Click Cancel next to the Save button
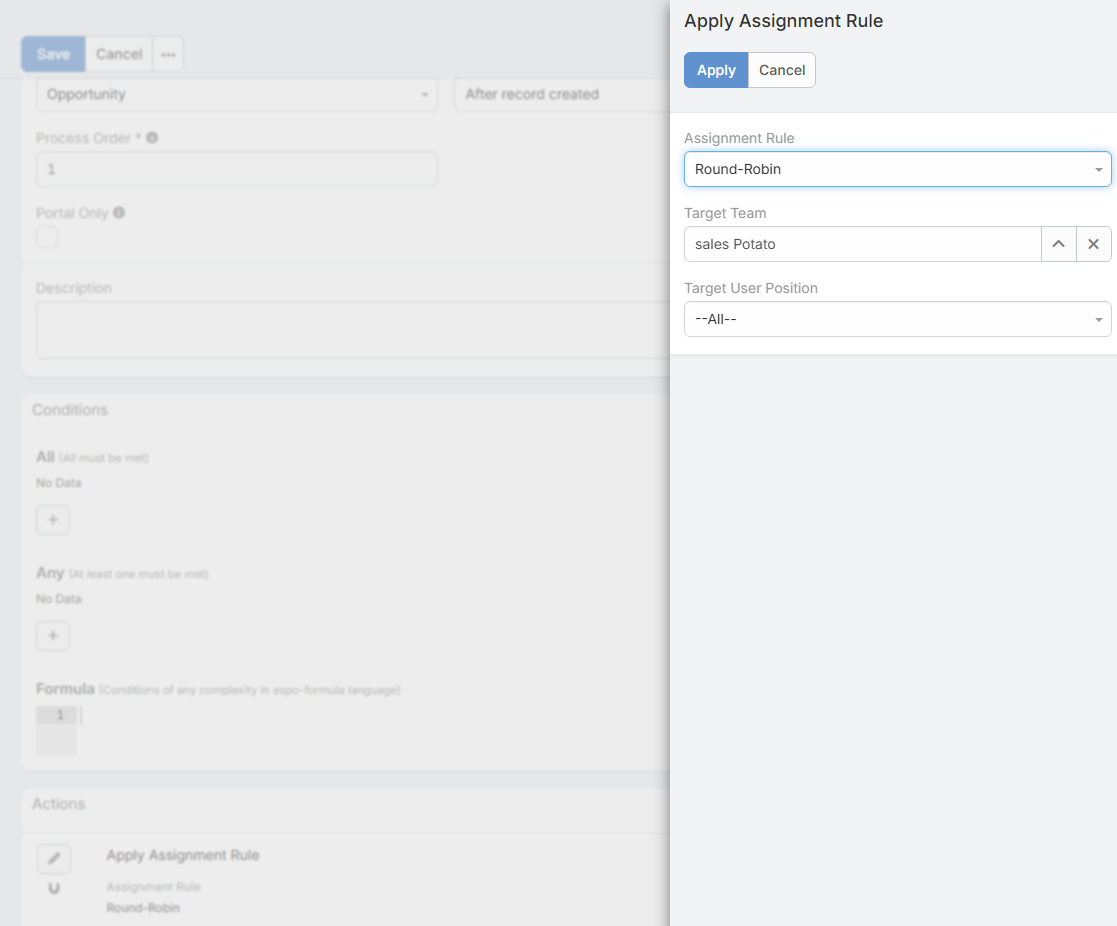1117x926 pixels. tap(119, 54)
